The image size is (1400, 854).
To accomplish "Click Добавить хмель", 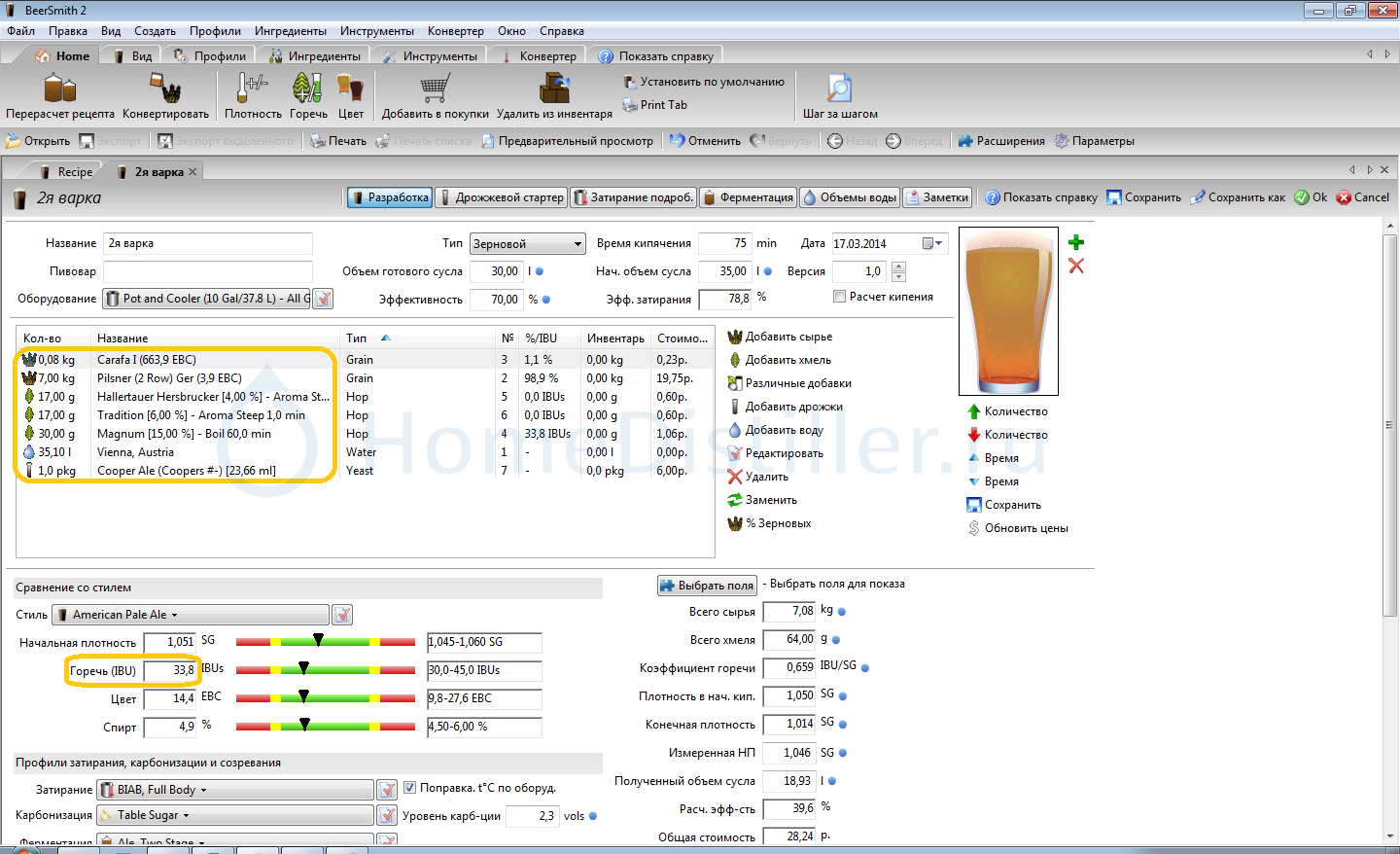I will pyautogui.click(x=780, y=360).
